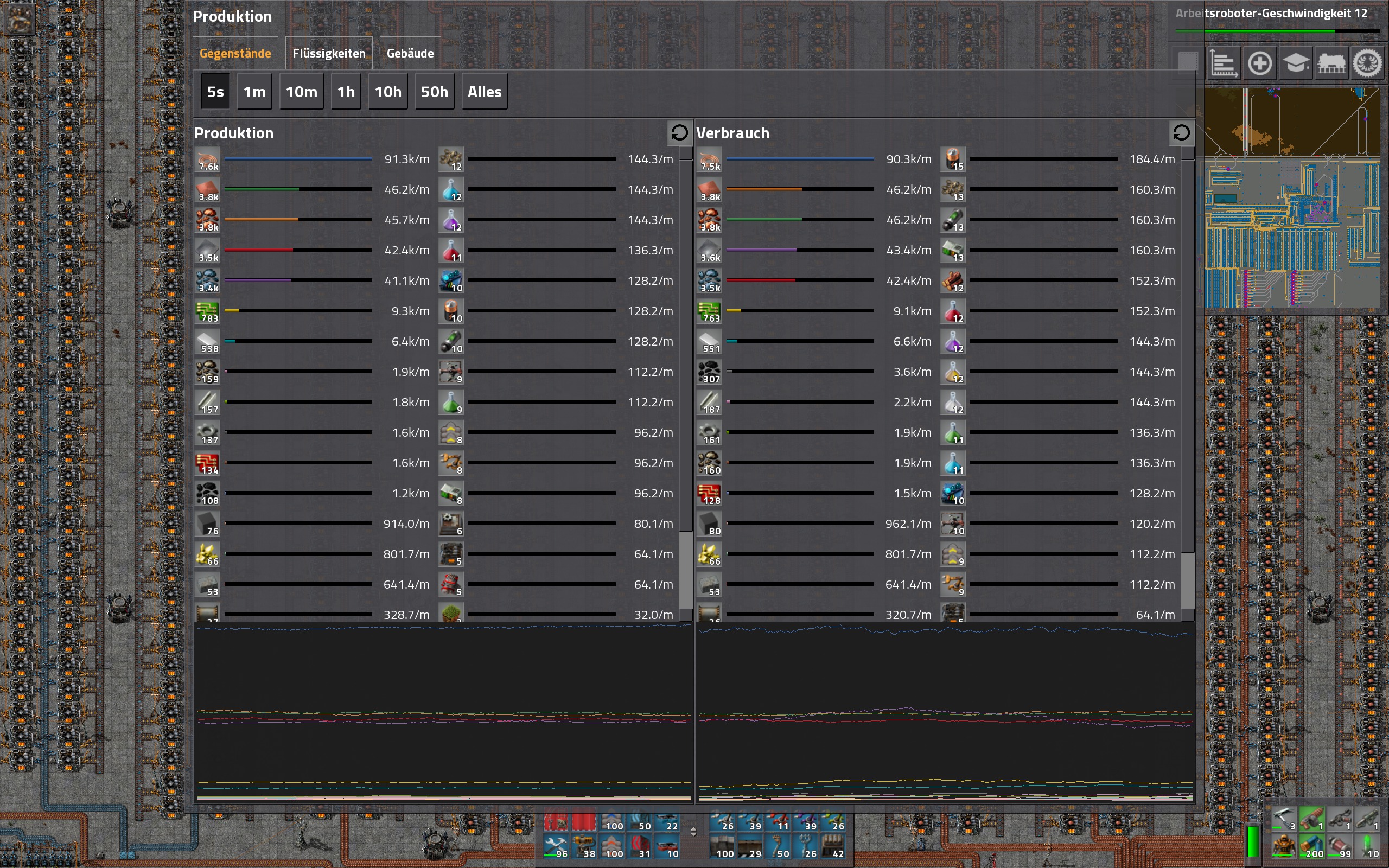The height and width of the screenshot is (868, 1389).
Task: Click sulfur icon at 801.7/m production
Action: (x=207, y=554)
